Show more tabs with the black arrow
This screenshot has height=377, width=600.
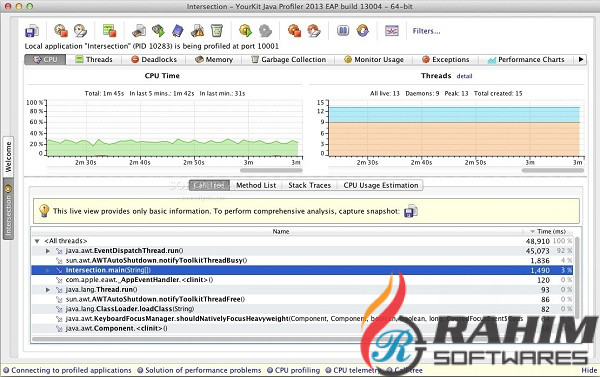click(x=581, y=60)
